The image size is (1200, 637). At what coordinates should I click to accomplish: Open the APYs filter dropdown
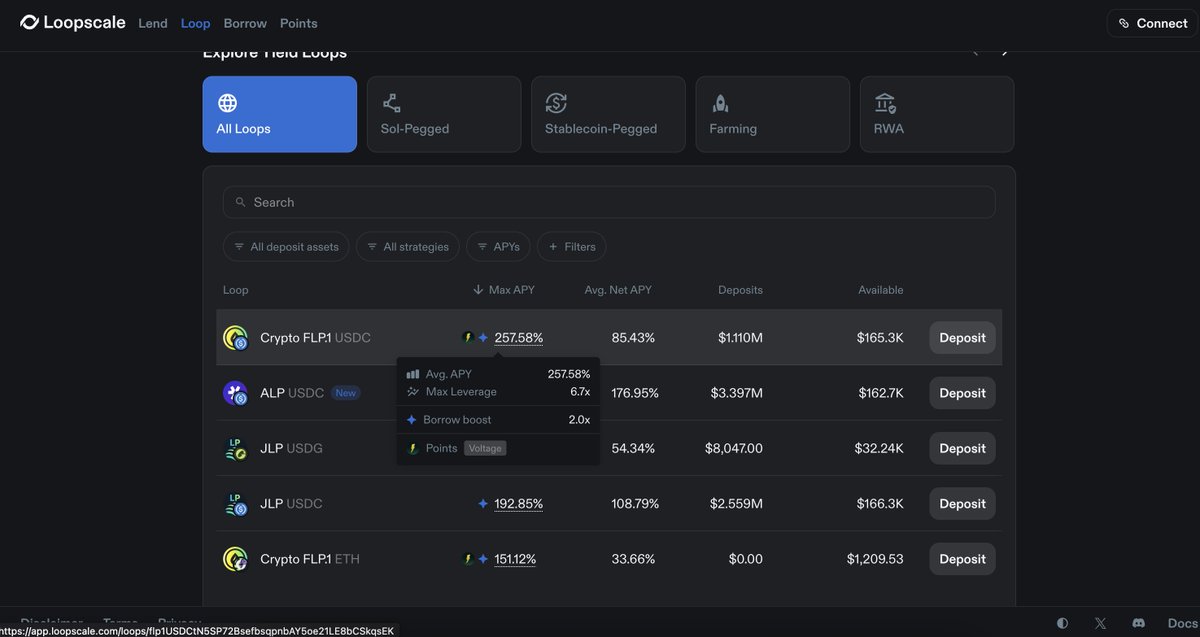coord(498,247)
